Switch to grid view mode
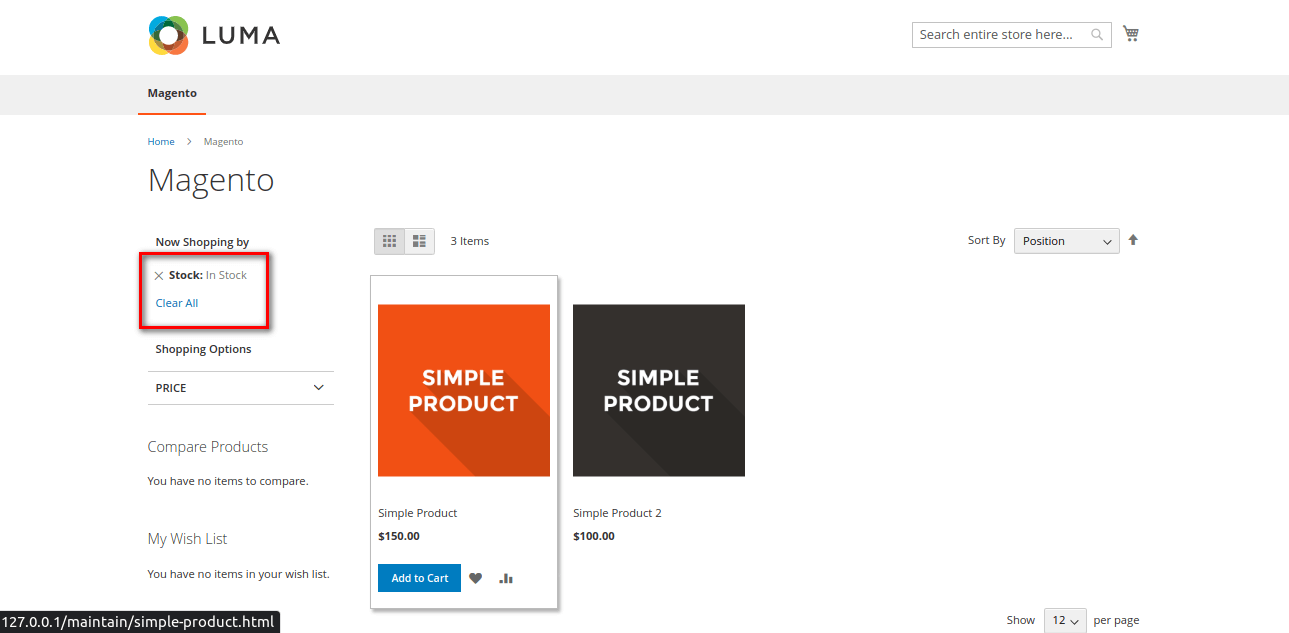 tap(390, 241)
